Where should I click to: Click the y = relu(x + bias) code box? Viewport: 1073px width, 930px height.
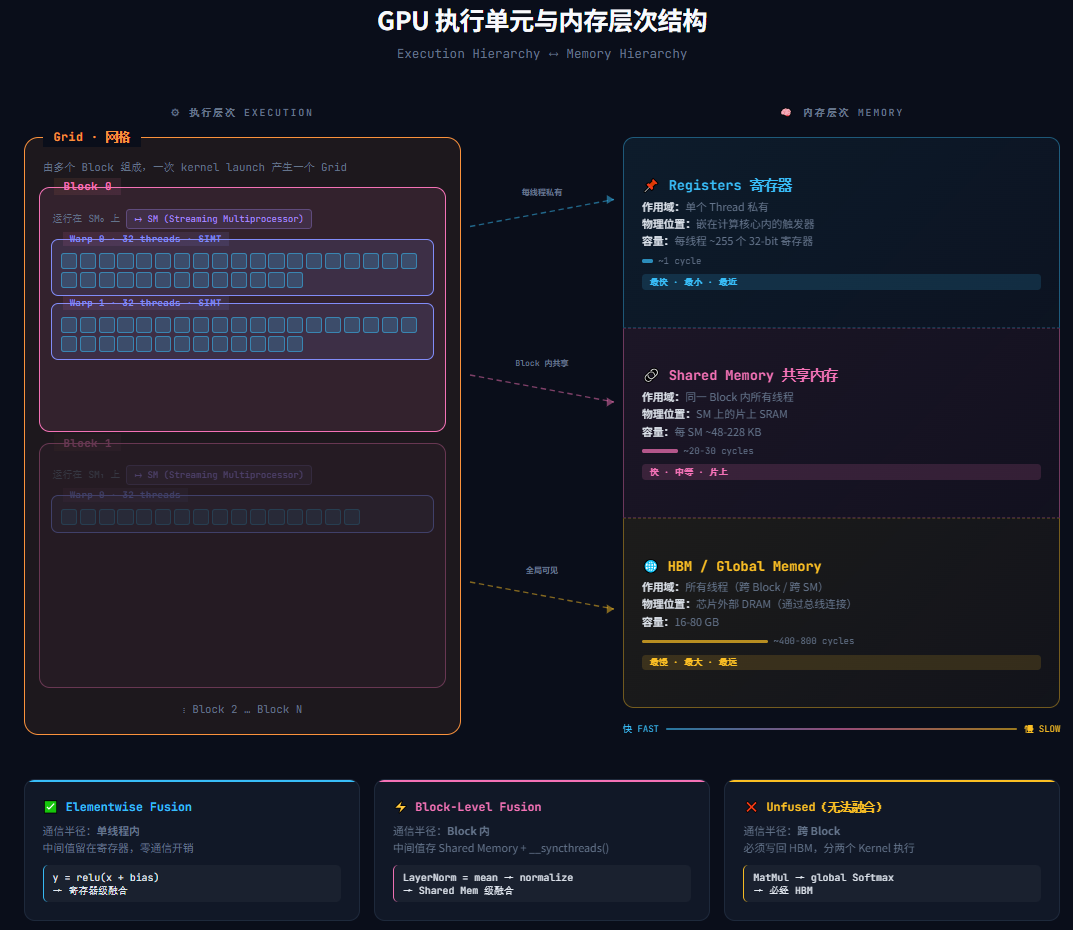(x=192, y=883)
